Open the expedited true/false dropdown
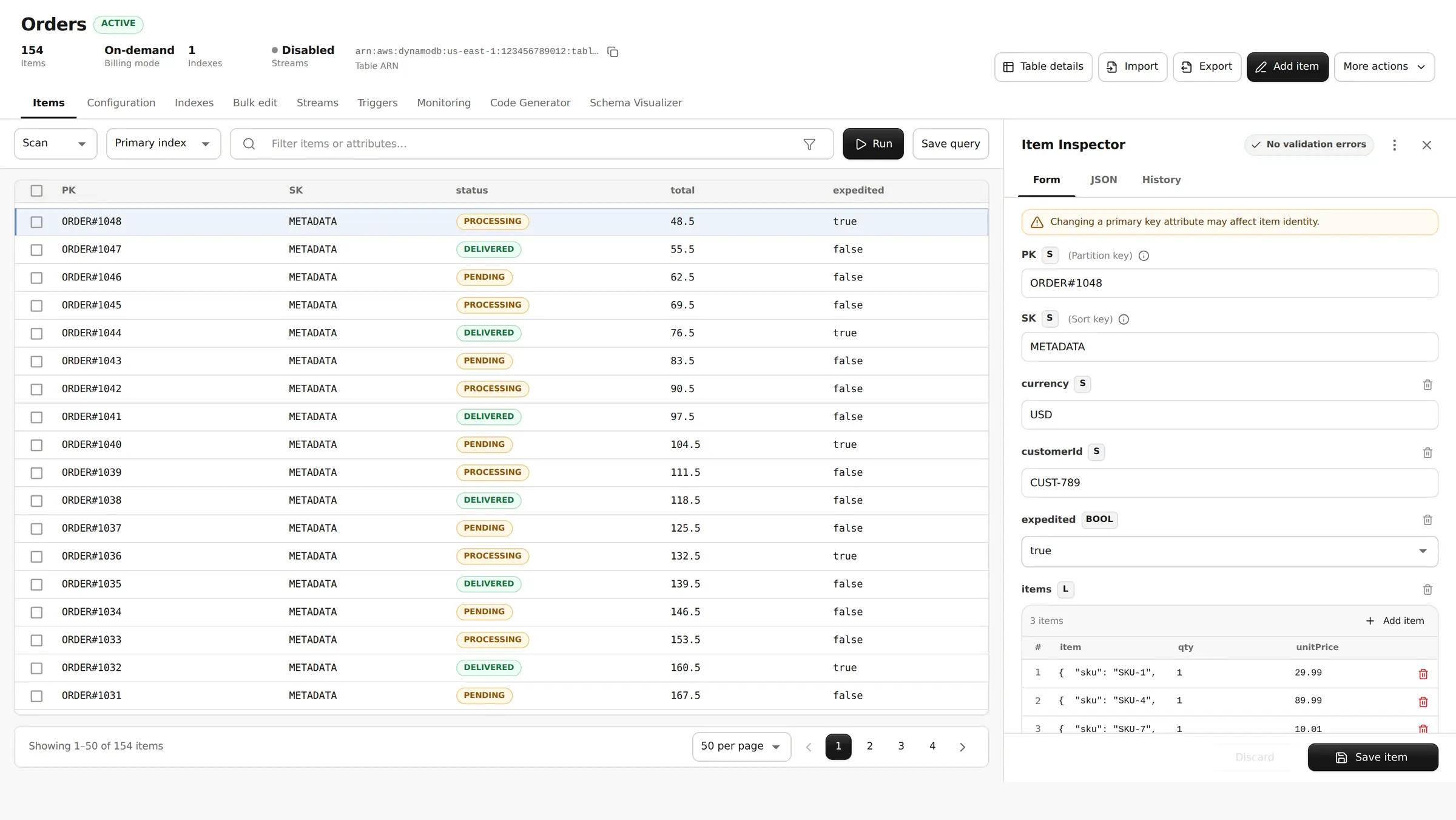The image size is (1456, 820). point(1229,551)
